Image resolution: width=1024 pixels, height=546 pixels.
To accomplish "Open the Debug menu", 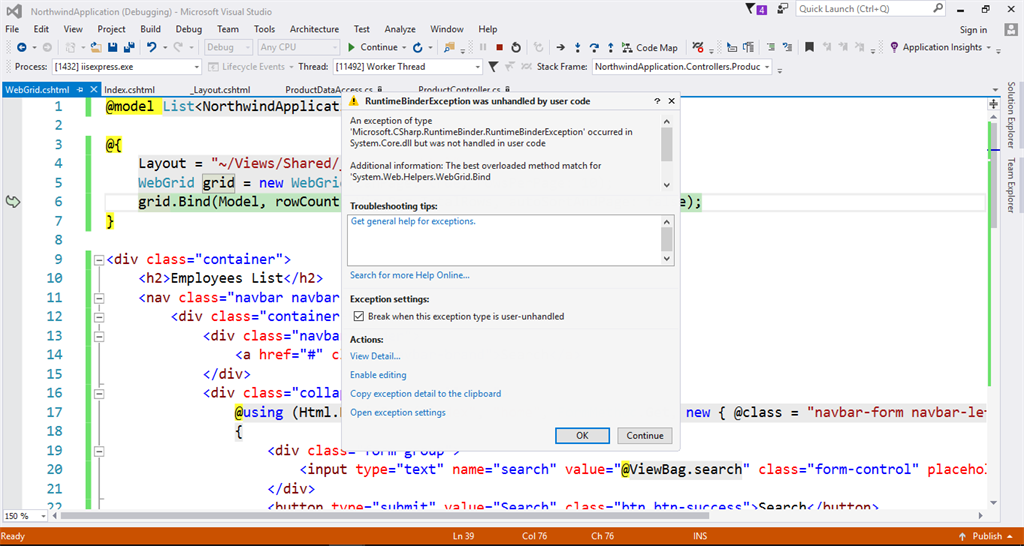I will 189,29.
